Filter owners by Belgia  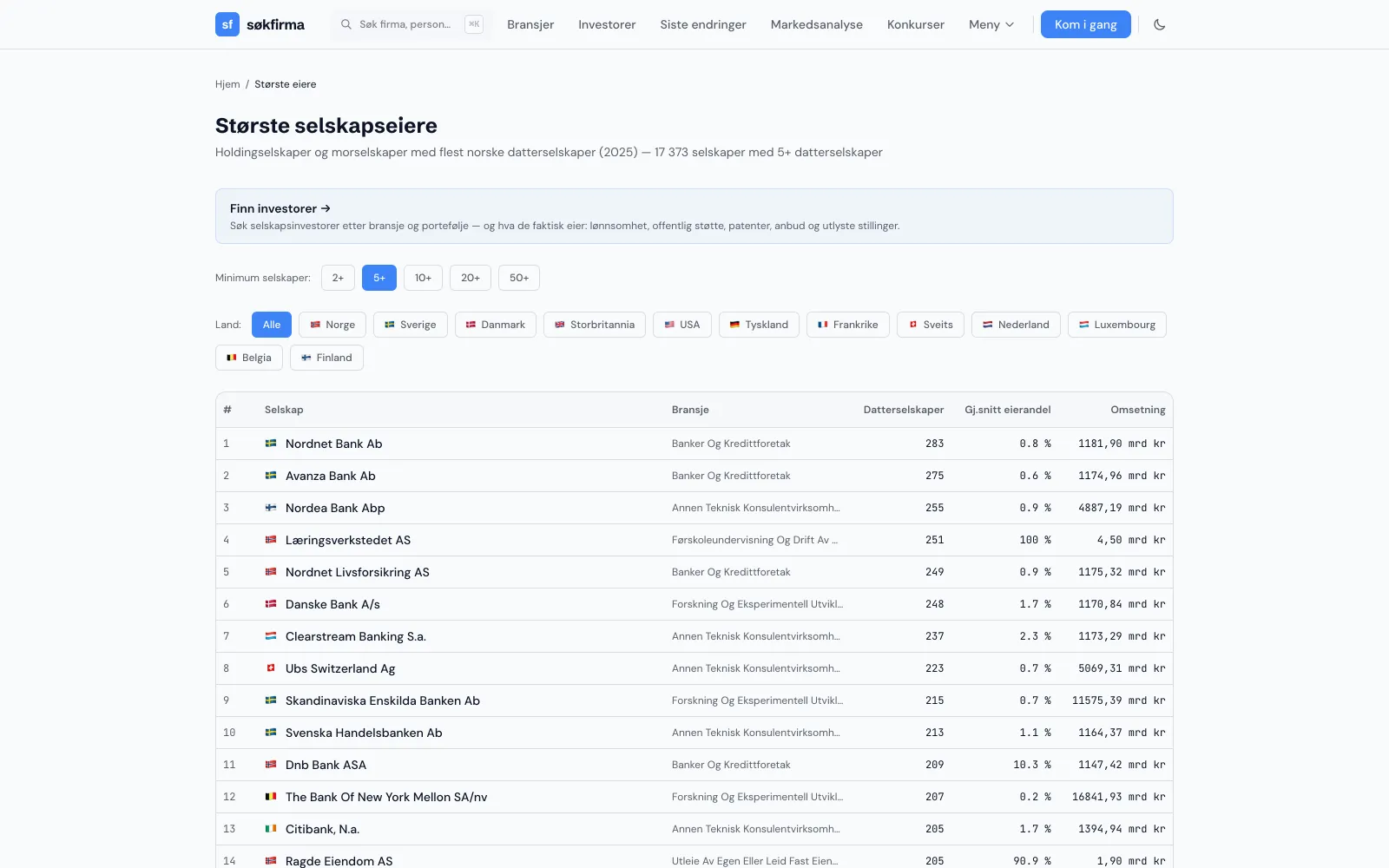(249, 358)
